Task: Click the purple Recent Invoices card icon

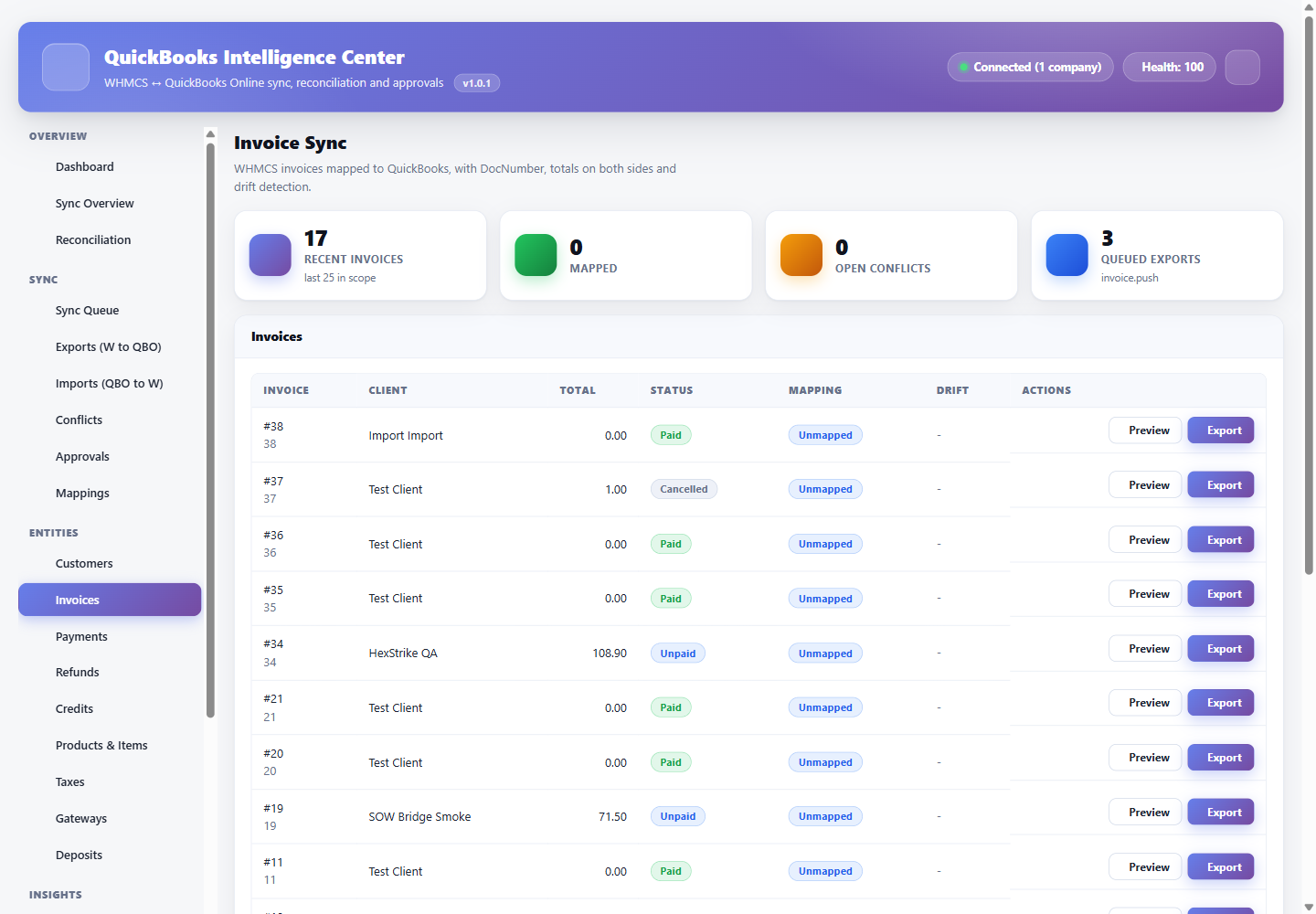Action: coord(271,255)
